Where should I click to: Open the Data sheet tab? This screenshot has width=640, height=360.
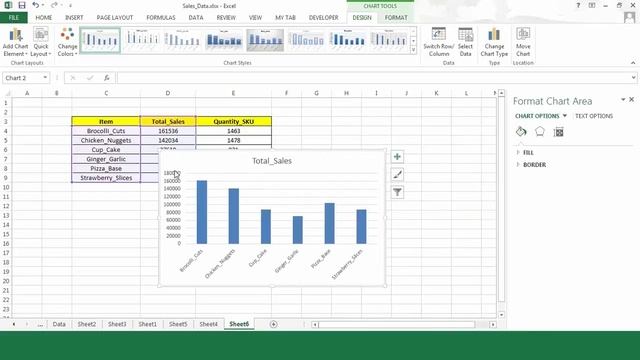59,324
